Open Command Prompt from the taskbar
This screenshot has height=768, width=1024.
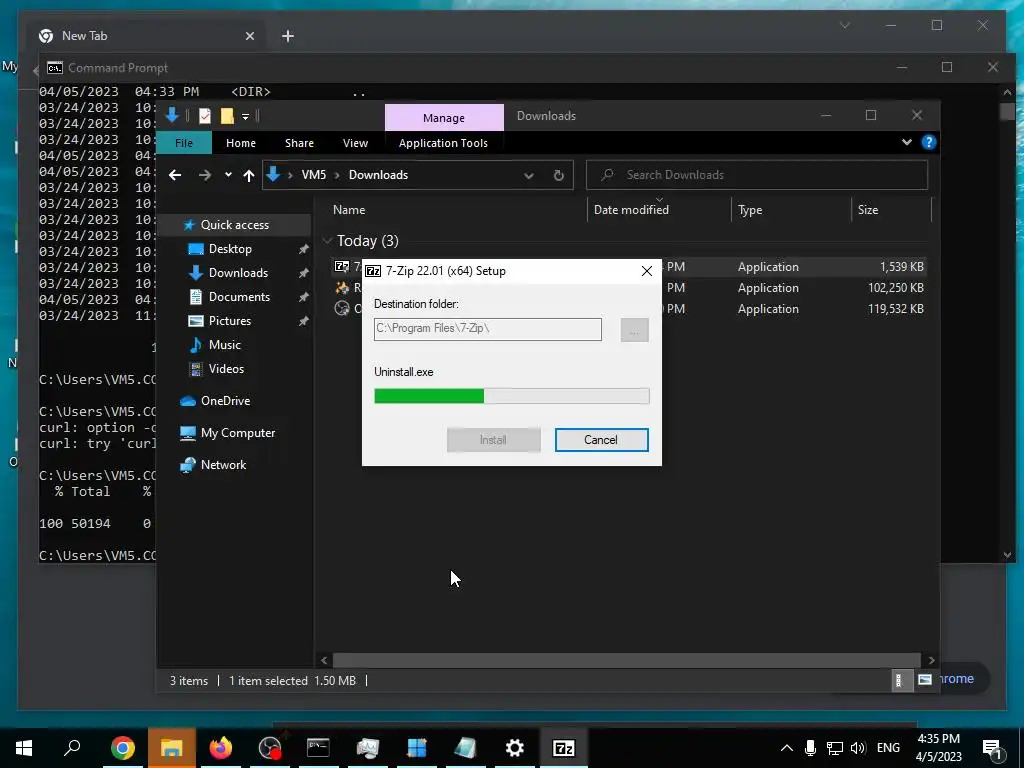pos(318,748)
